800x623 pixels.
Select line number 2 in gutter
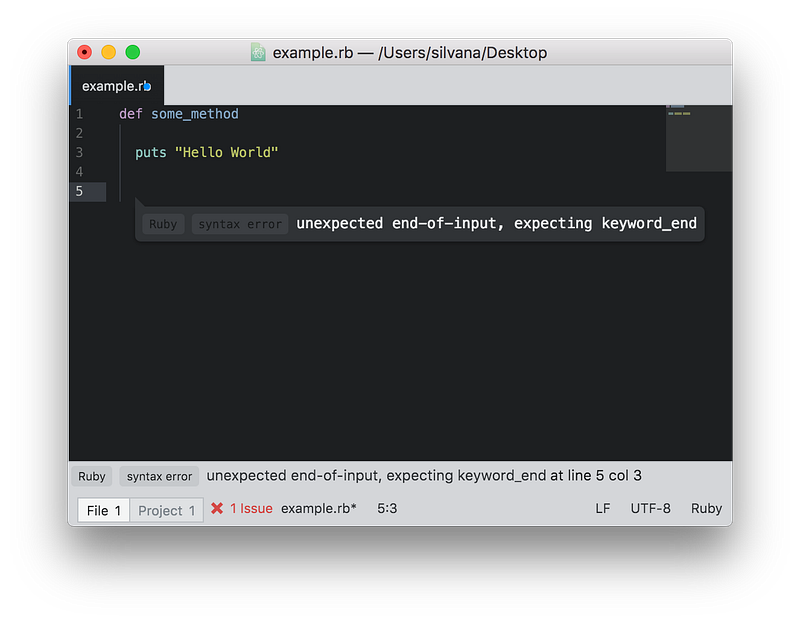tap(79, 133)
